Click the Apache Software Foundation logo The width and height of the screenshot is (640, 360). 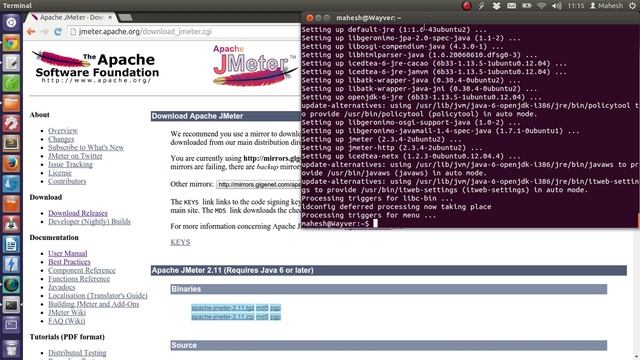(96, 67)
